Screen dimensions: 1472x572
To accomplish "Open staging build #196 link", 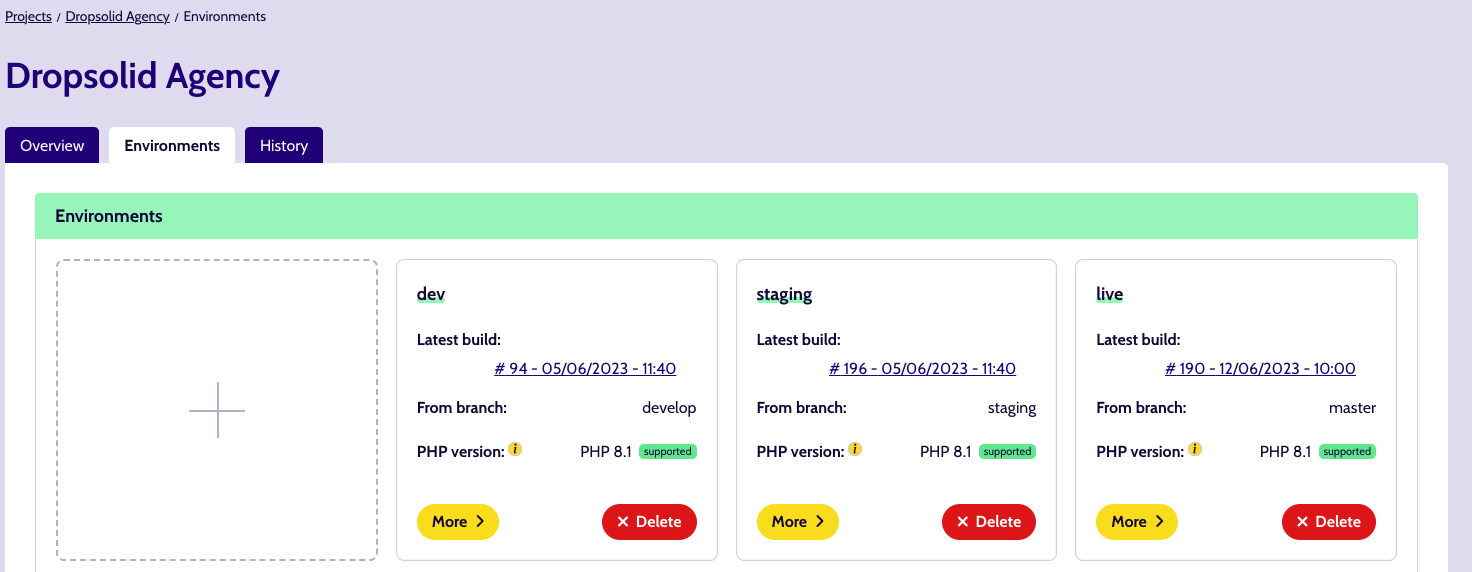I will click(x=922, y=369).
